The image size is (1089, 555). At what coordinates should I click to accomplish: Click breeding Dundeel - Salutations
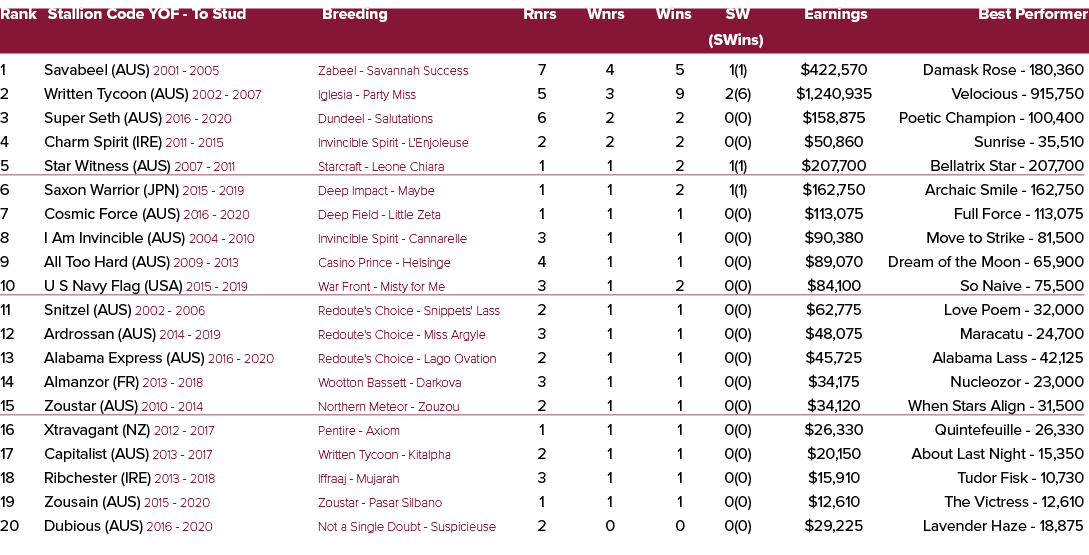pyautogui.click(x=375, y=119)
